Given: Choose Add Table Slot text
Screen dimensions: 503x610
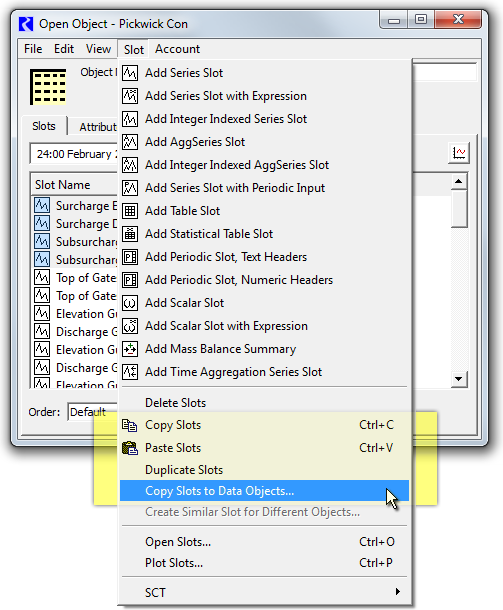Looking at the screenshot, I should (x=182, y=211).
